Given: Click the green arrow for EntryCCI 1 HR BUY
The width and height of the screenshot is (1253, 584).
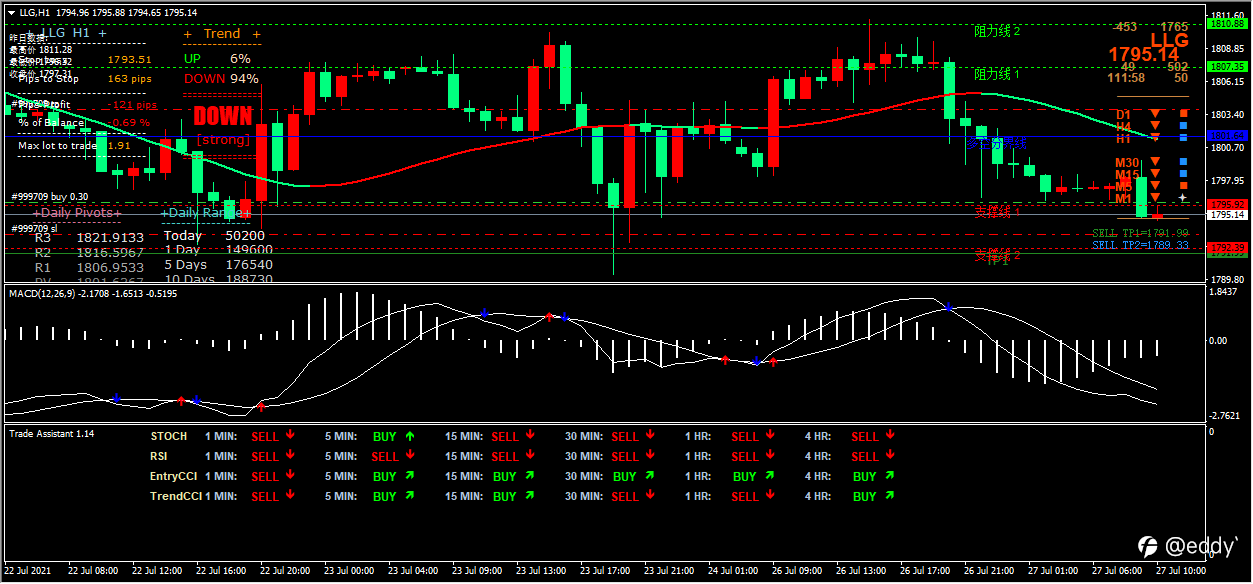Looking at the screenshot, I should click(x=770, y=476).
